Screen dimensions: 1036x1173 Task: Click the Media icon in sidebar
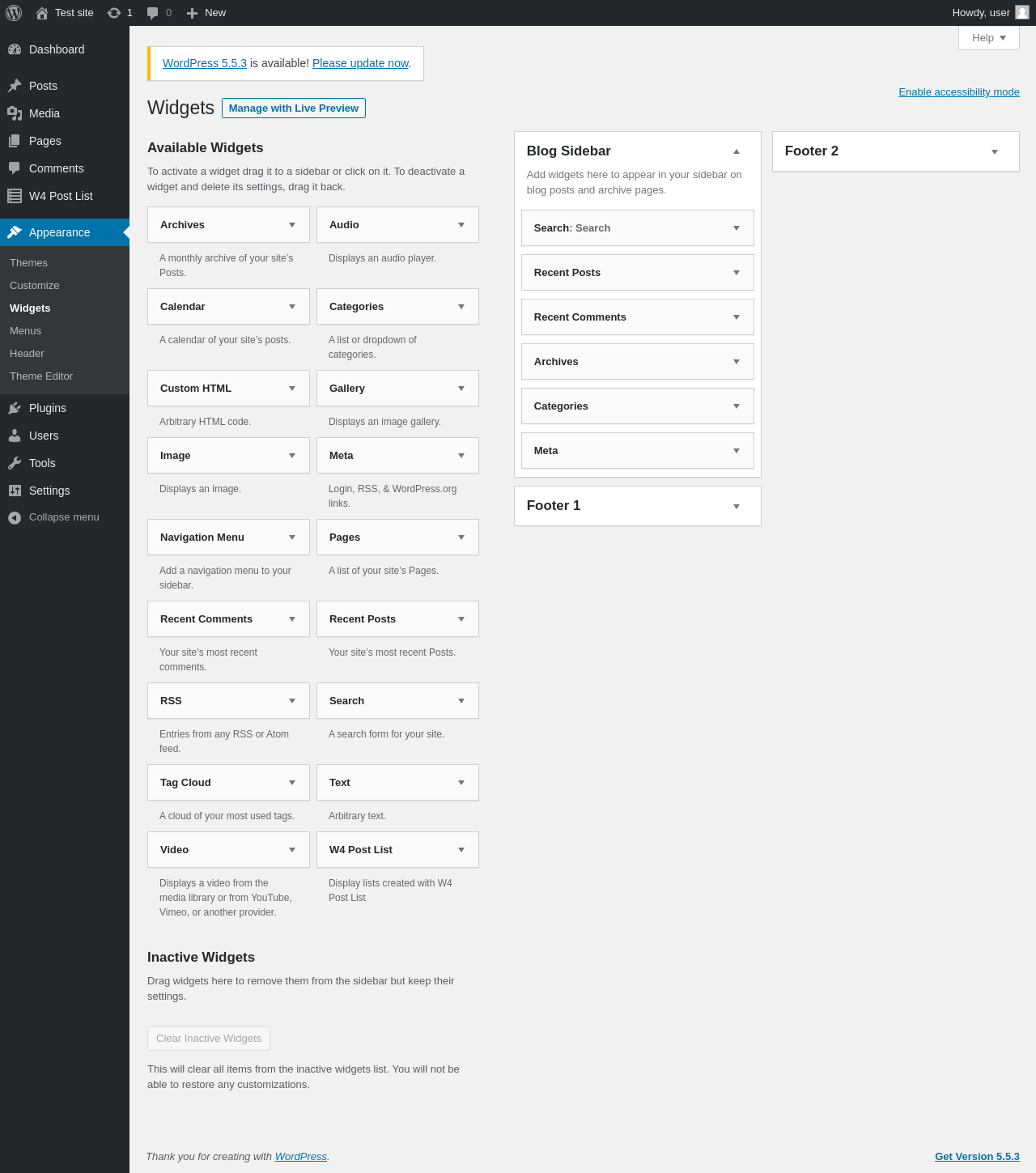point(15,113)
